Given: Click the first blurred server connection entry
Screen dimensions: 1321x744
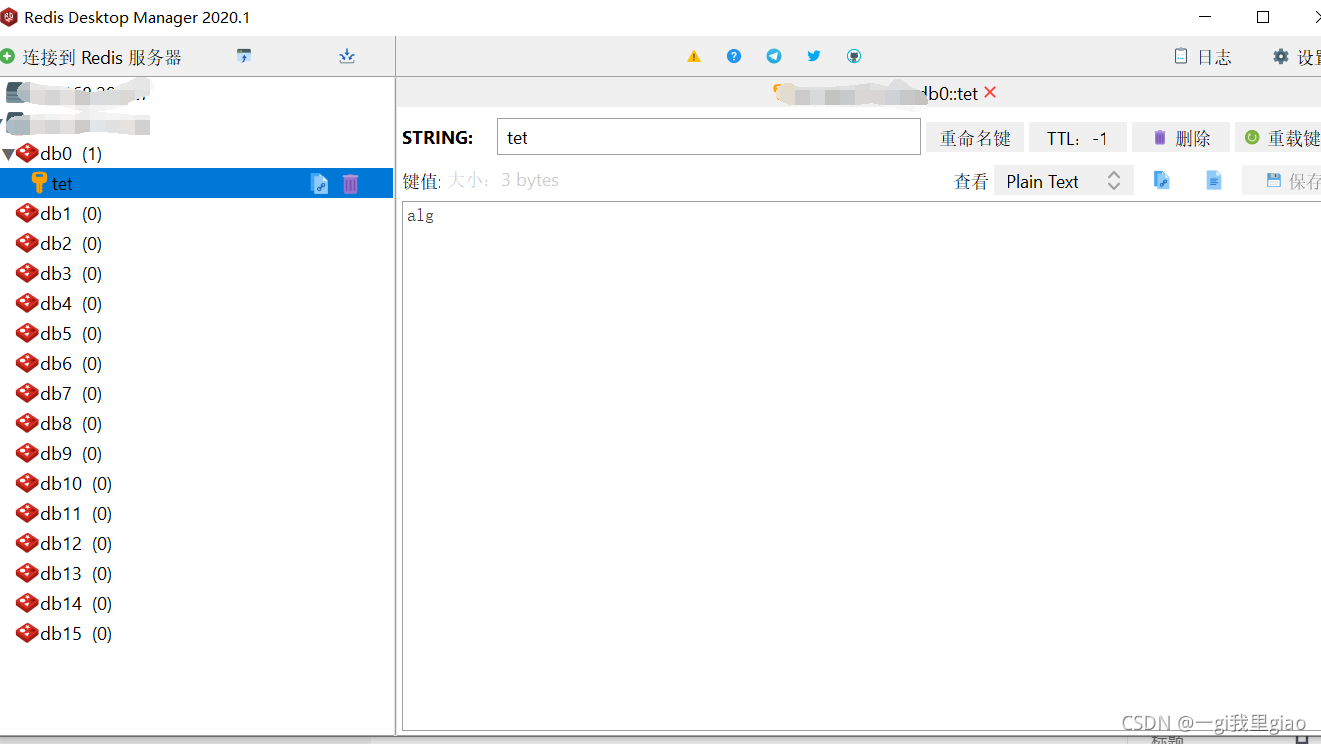Looking at the screenshot, I should 78,93.
